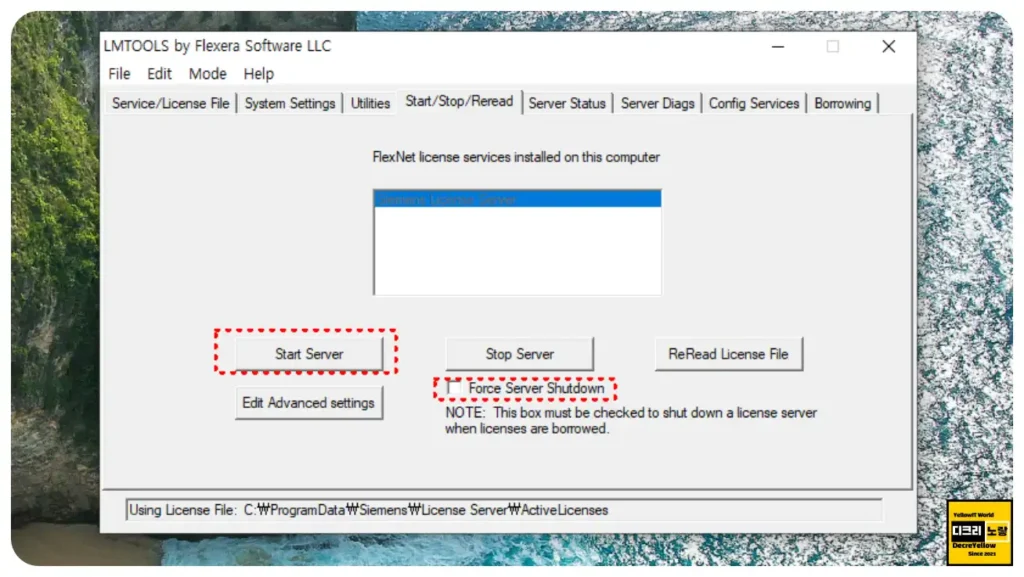Close the LMTOOLS window

point(888,46)
